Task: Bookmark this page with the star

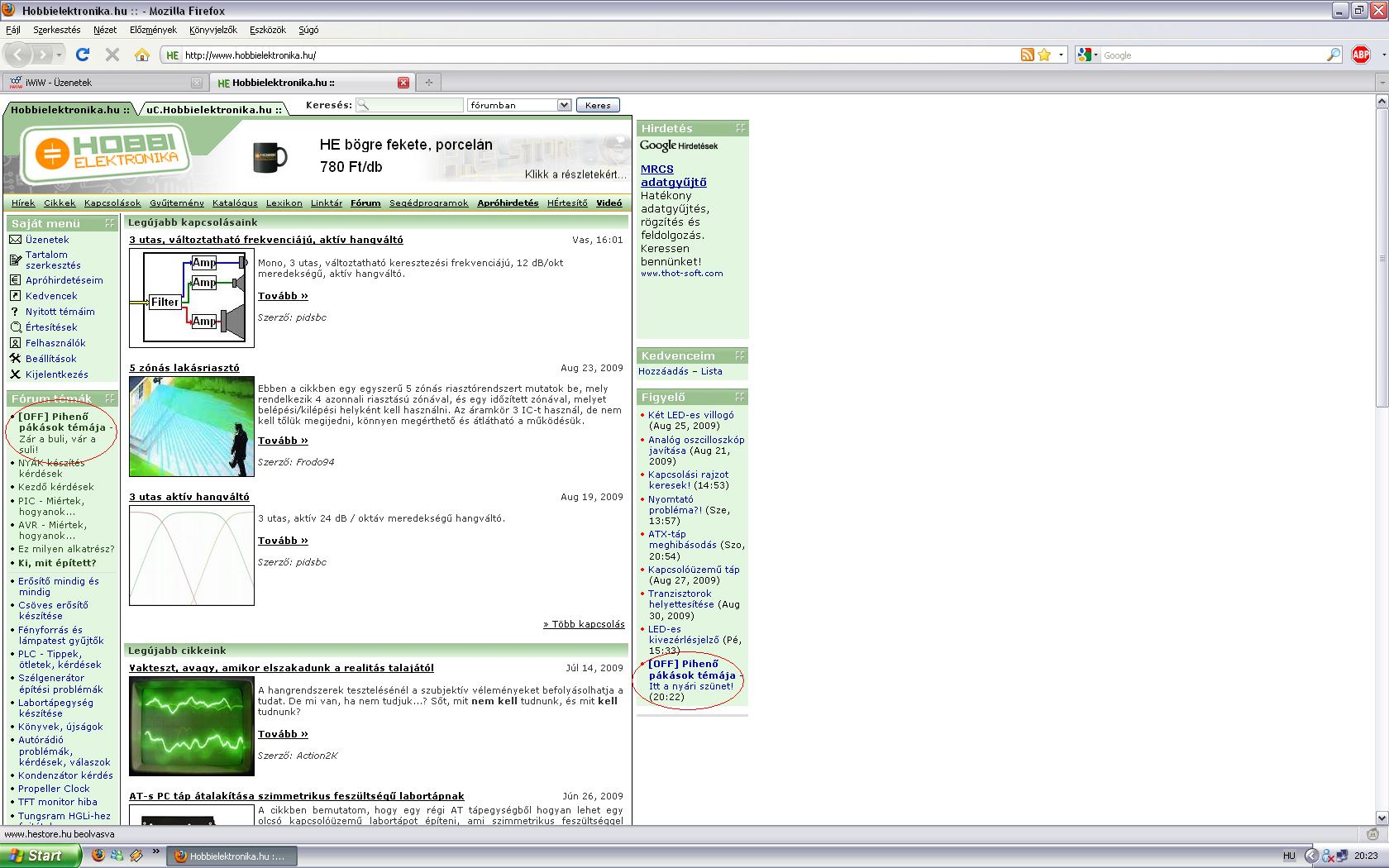Action: tap(1044, 55)
